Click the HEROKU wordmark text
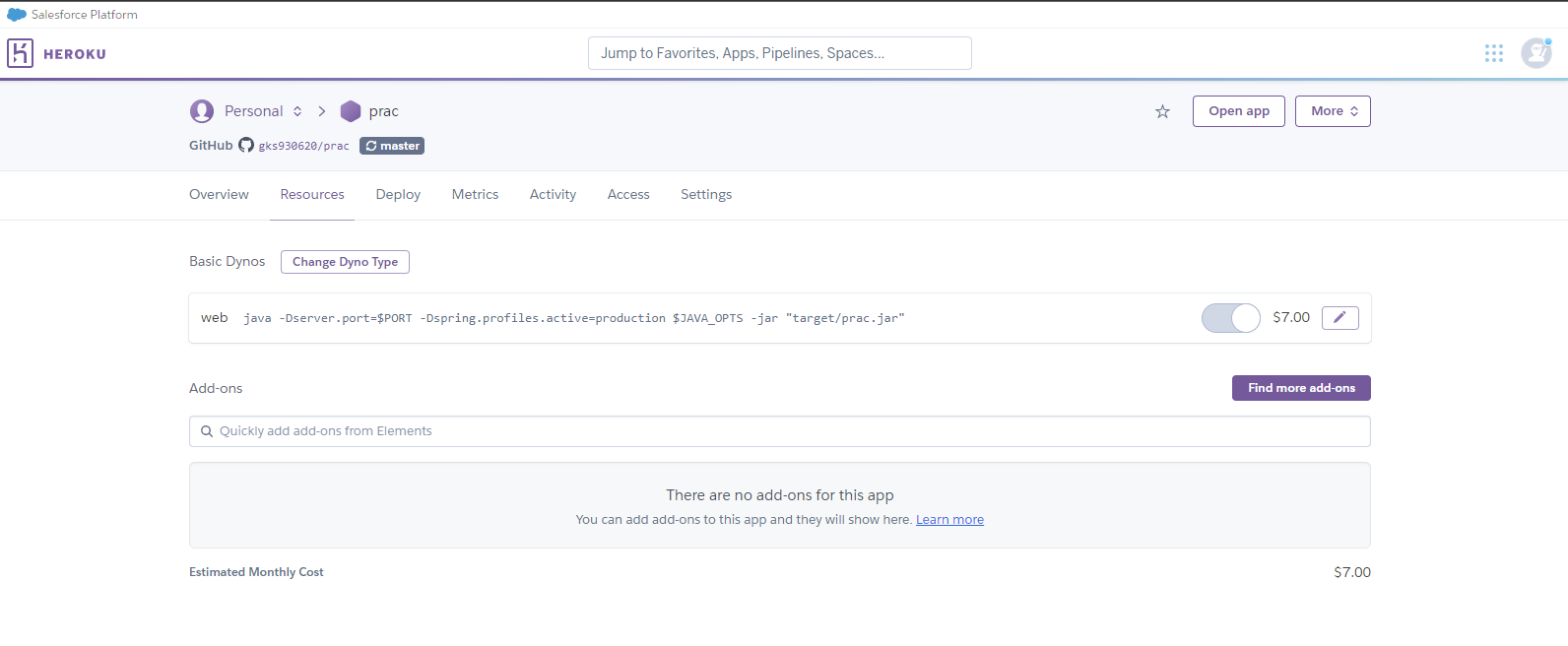Viewport: 1568px width, 646px height. click(x=75, y=54)
